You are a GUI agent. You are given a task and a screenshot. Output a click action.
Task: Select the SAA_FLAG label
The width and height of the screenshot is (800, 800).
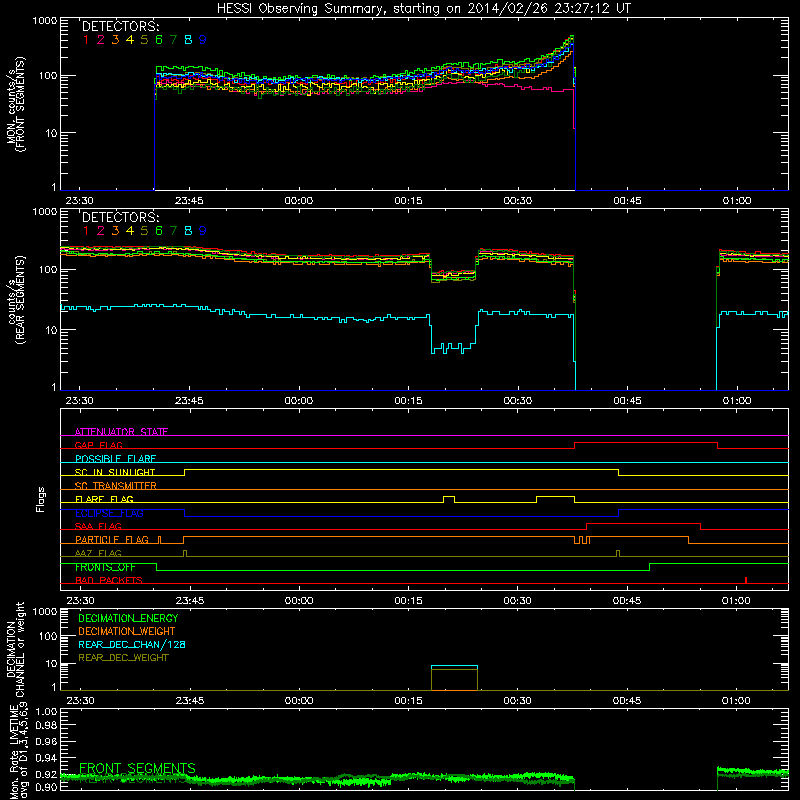(x=98, y=526)
